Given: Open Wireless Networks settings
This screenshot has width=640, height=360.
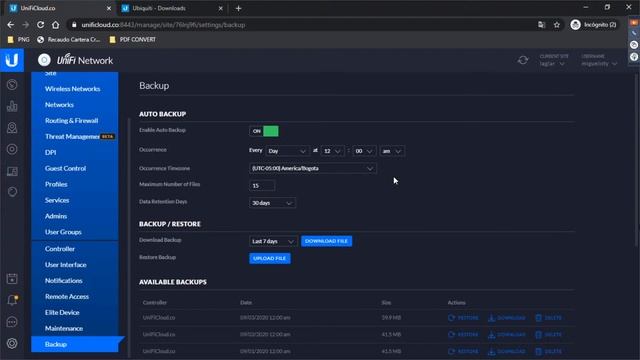Looking at the screenshot, I should click(73, 89).
